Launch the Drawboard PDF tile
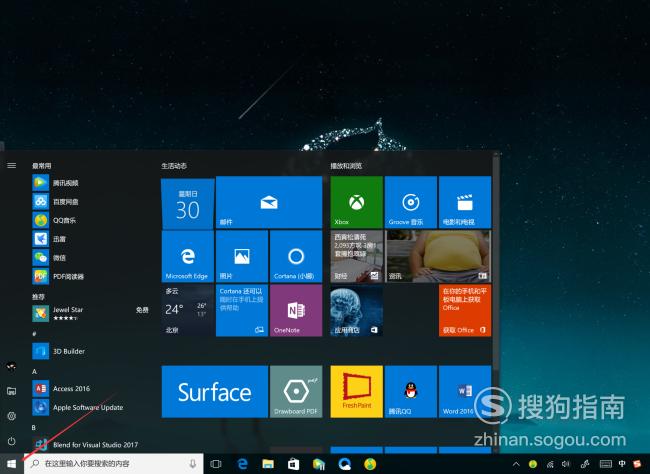This screenshot has width=650, height=474. click(x=296, y=391)
